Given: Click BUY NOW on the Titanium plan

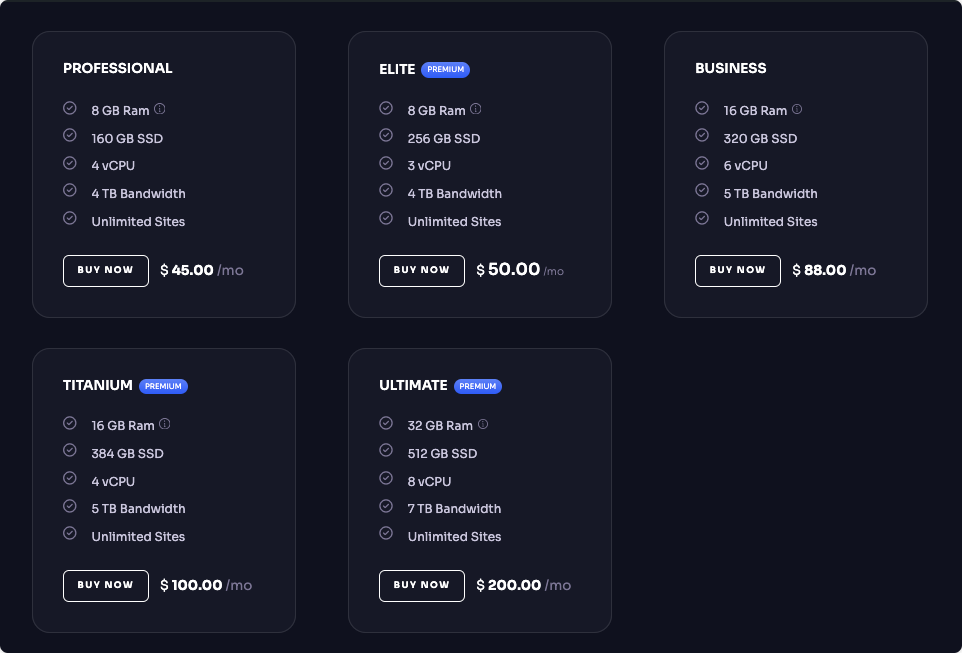Looking at the screenshot, I should pyautogui.click(x=106, y=585).
